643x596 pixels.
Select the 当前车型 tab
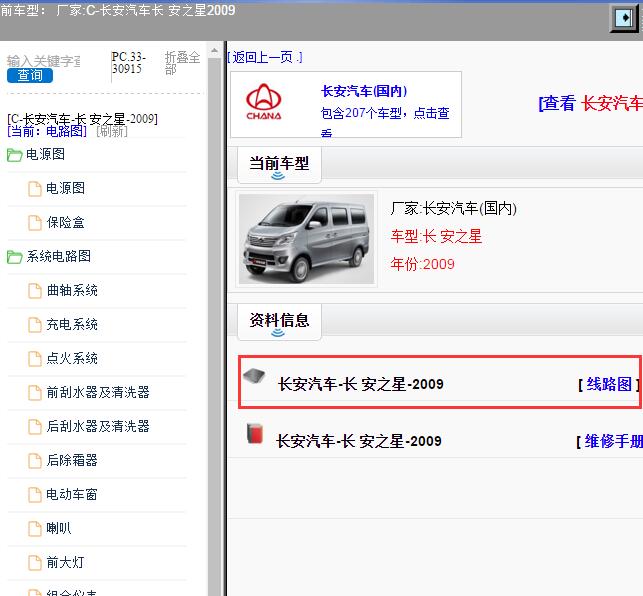tap(279, 165)
